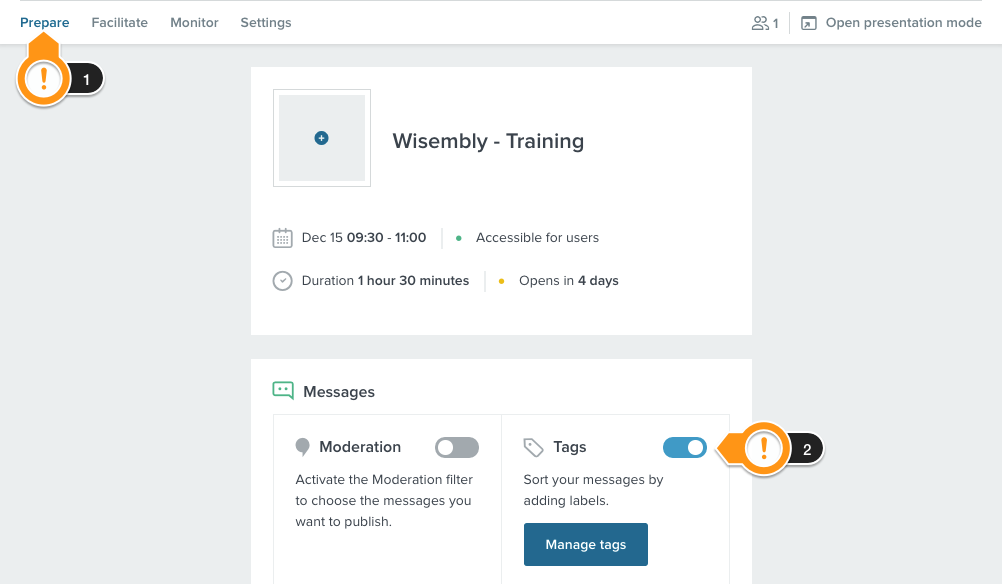This screenshot has width=1002, height=584.
Task: Open the Settings tab
Action: [266, 23]
